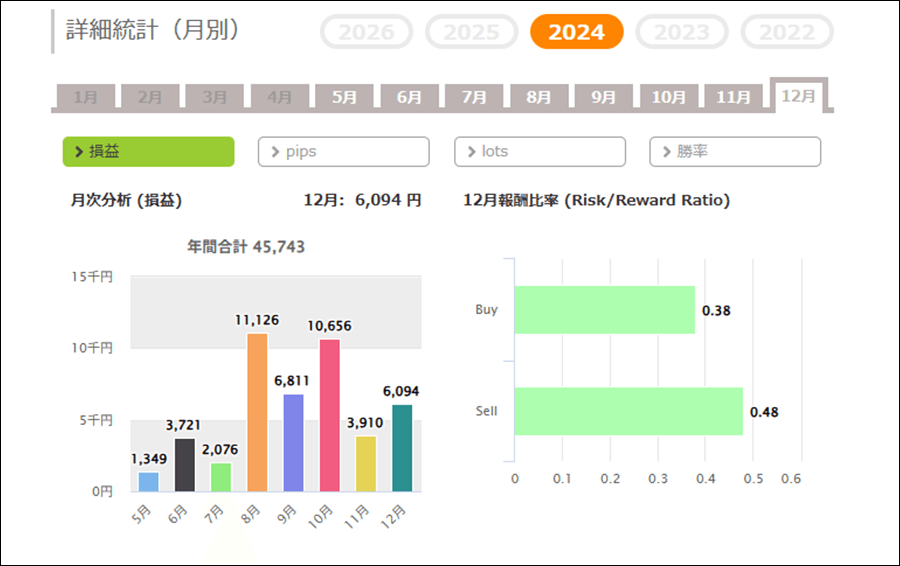This screenshot has width=900, height=566.
Task: Show the lots statistics
Action: tap(539, 152)
